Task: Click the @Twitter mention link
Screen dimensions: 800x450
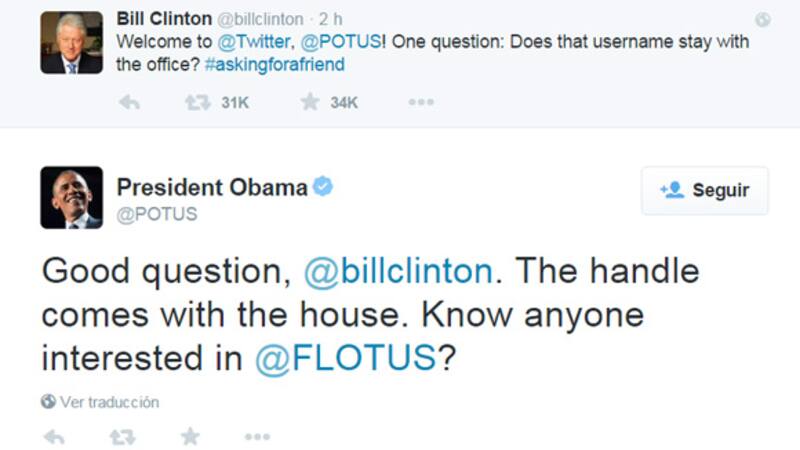Action: point(251,43)
